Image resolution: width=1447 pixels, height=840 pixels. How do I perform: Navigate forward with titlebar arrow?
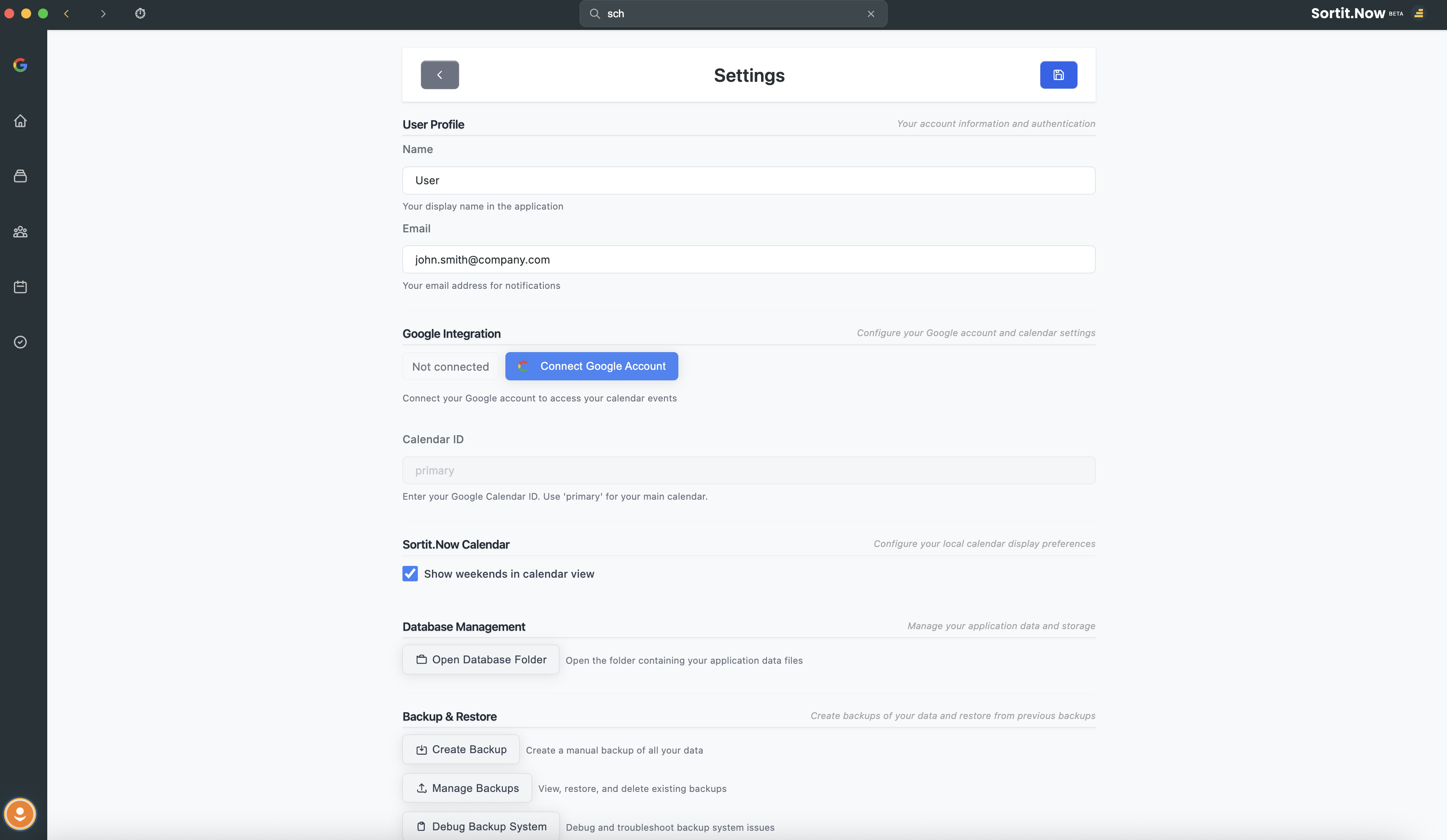(x=103, y=13)
